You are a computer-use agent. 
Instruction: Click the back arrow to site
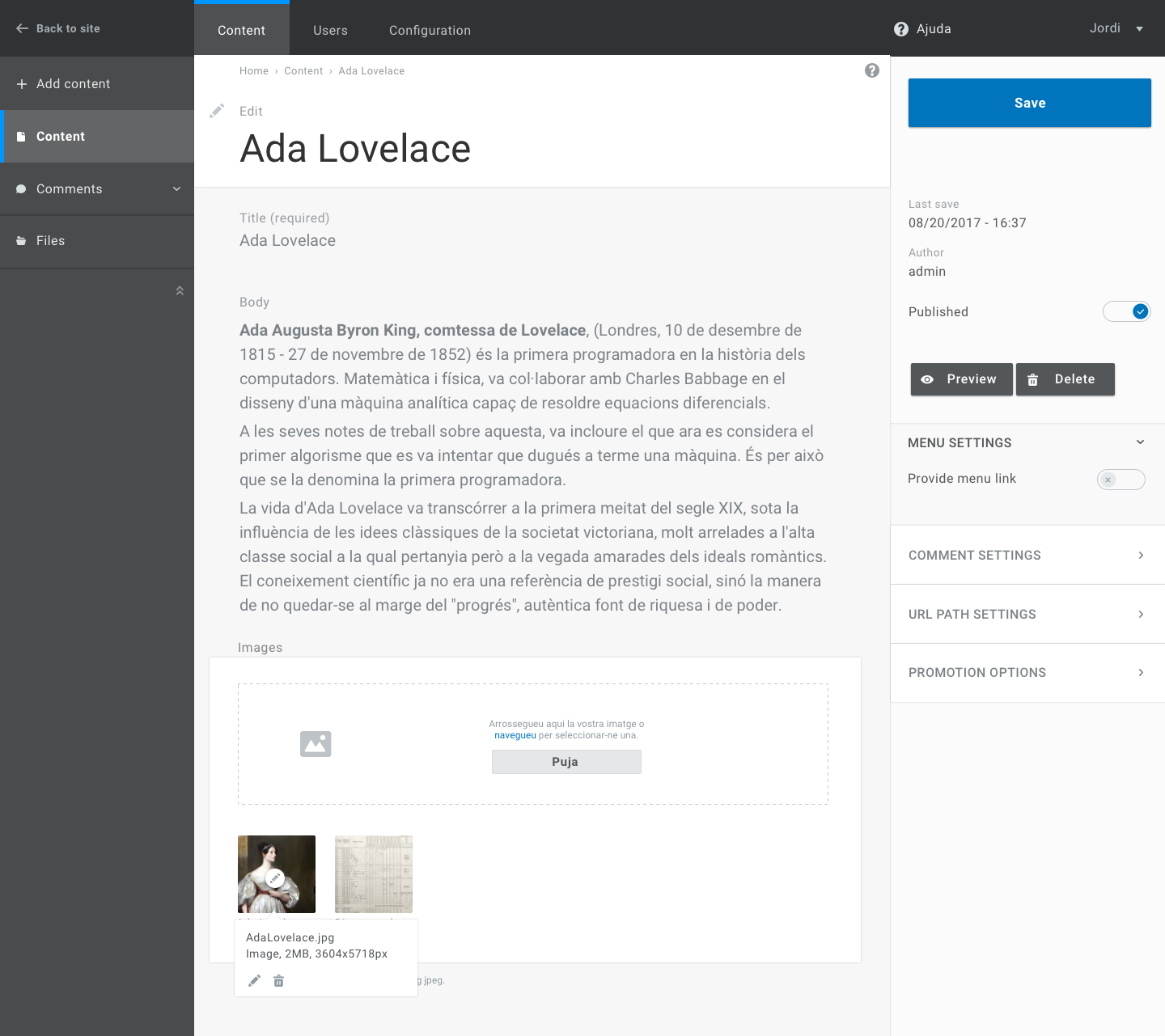click(19, 28)
